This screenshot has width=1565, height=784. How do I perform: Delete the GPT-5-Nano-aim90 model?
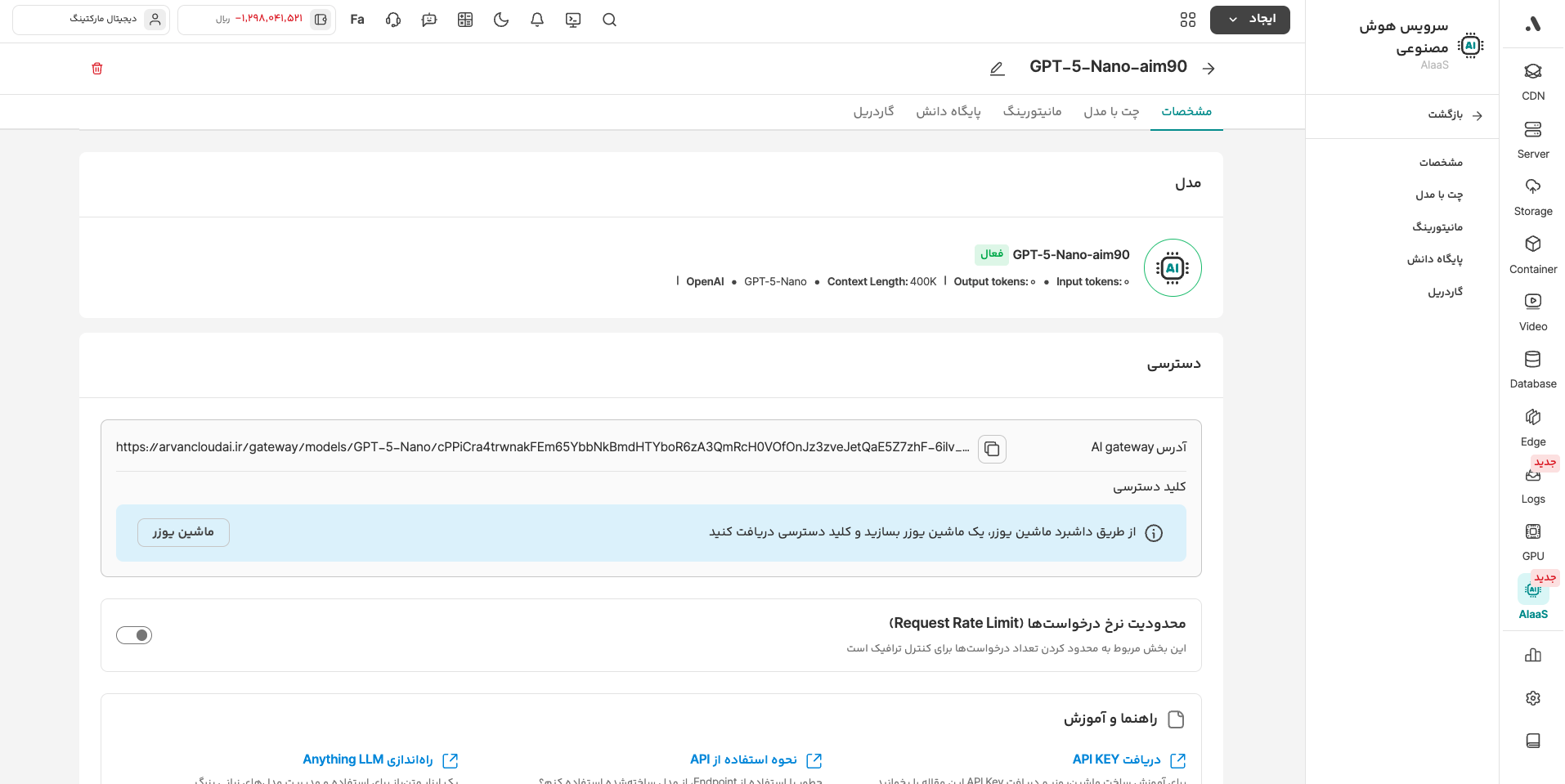pyautogui.click(x=97, y=69)
